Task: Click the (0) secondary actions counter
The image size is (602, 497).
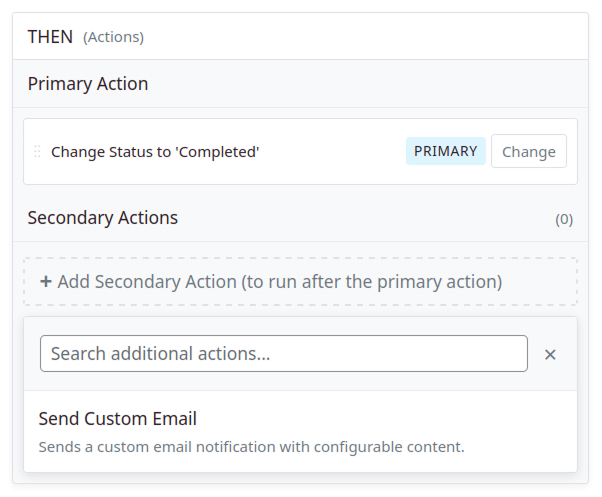Action: coord(564,219)
